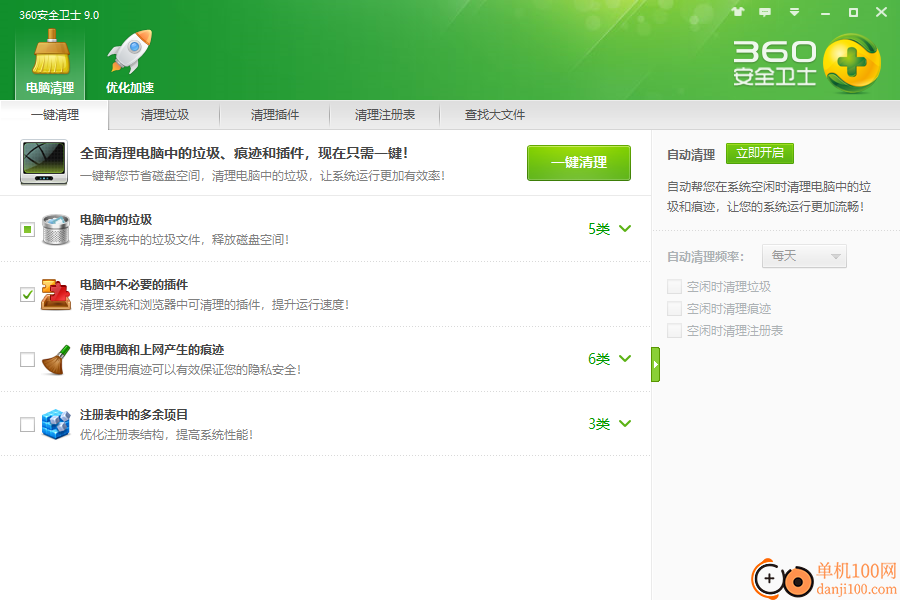Switch to the 清理垃圾 tab
Screen dimensions: 900x600
coord(165,115)
